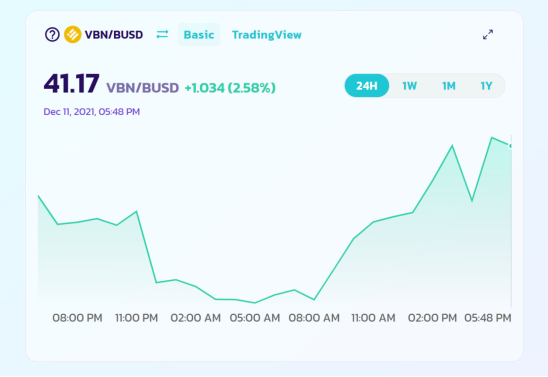
Task: Swap the pair with the arrows icon
Action: point(162,34)
